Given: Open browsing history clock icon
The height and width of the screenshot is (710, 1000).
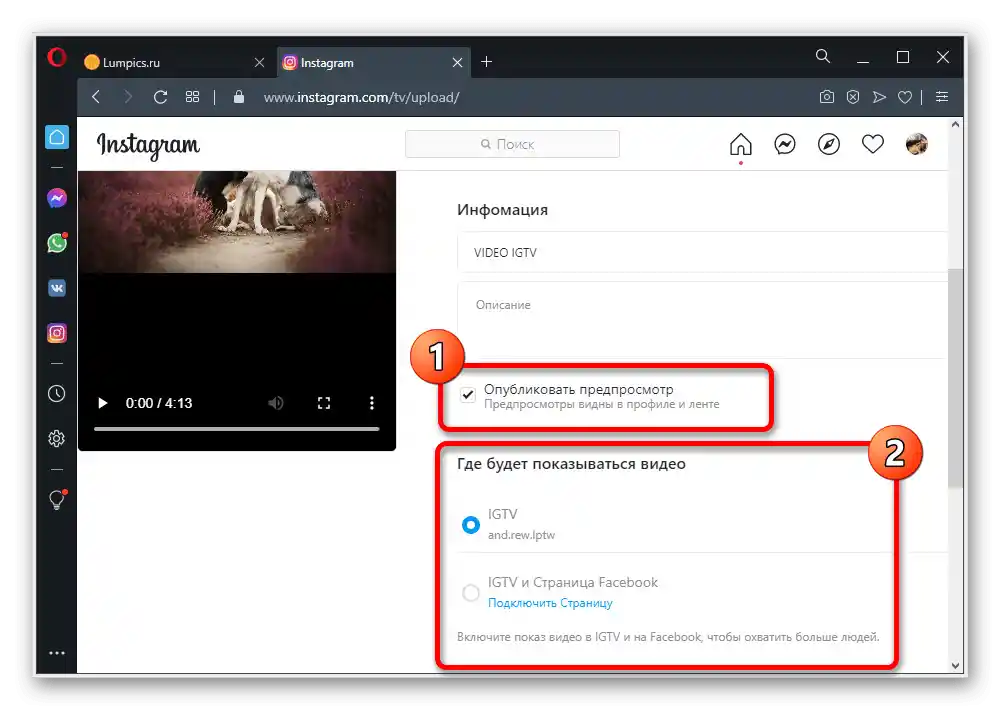Looking at the screenshot, I should coord(57,394).
